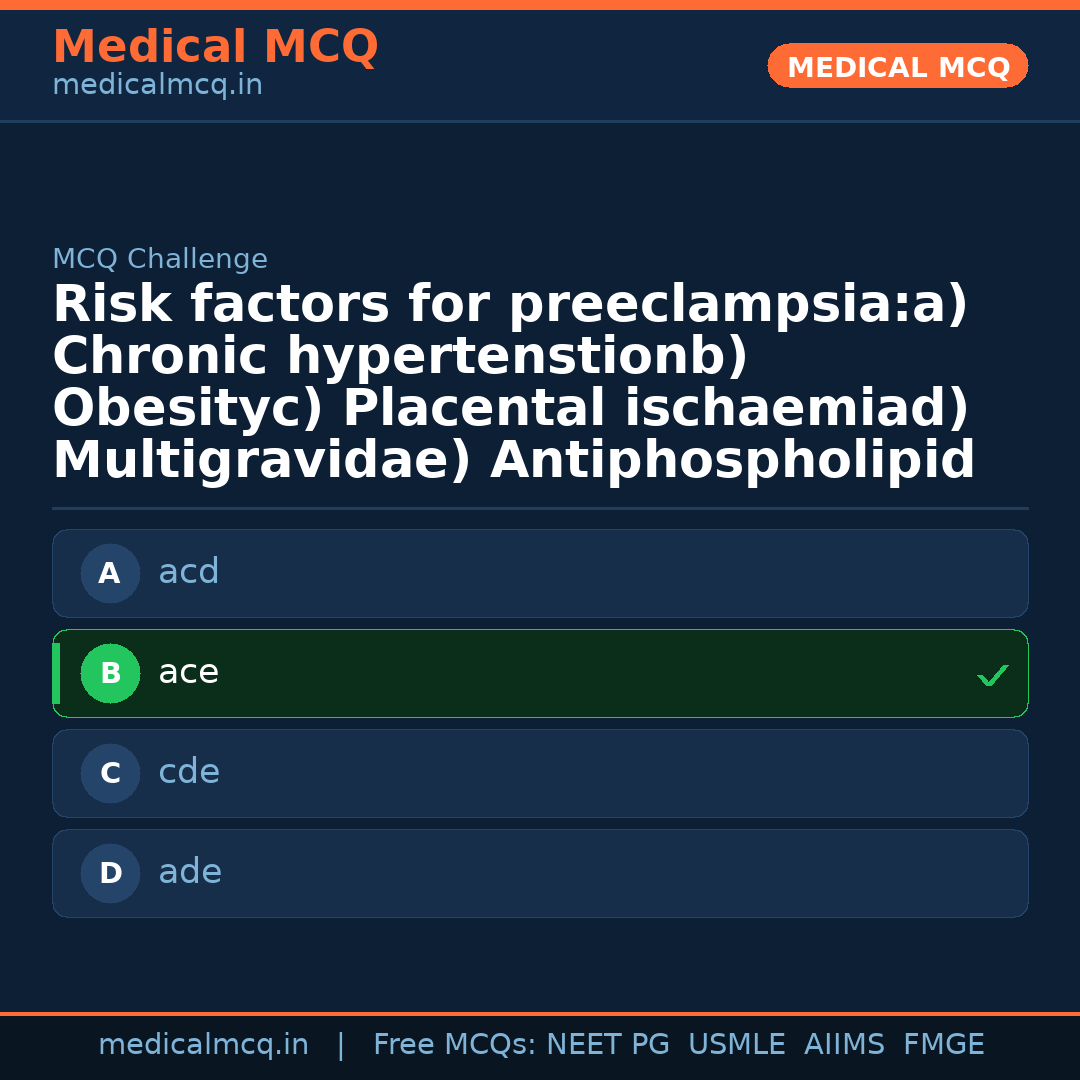Click the green checkmark on option B
Viewport: 1080px width, 1080px height.
(x=992, y=676)
